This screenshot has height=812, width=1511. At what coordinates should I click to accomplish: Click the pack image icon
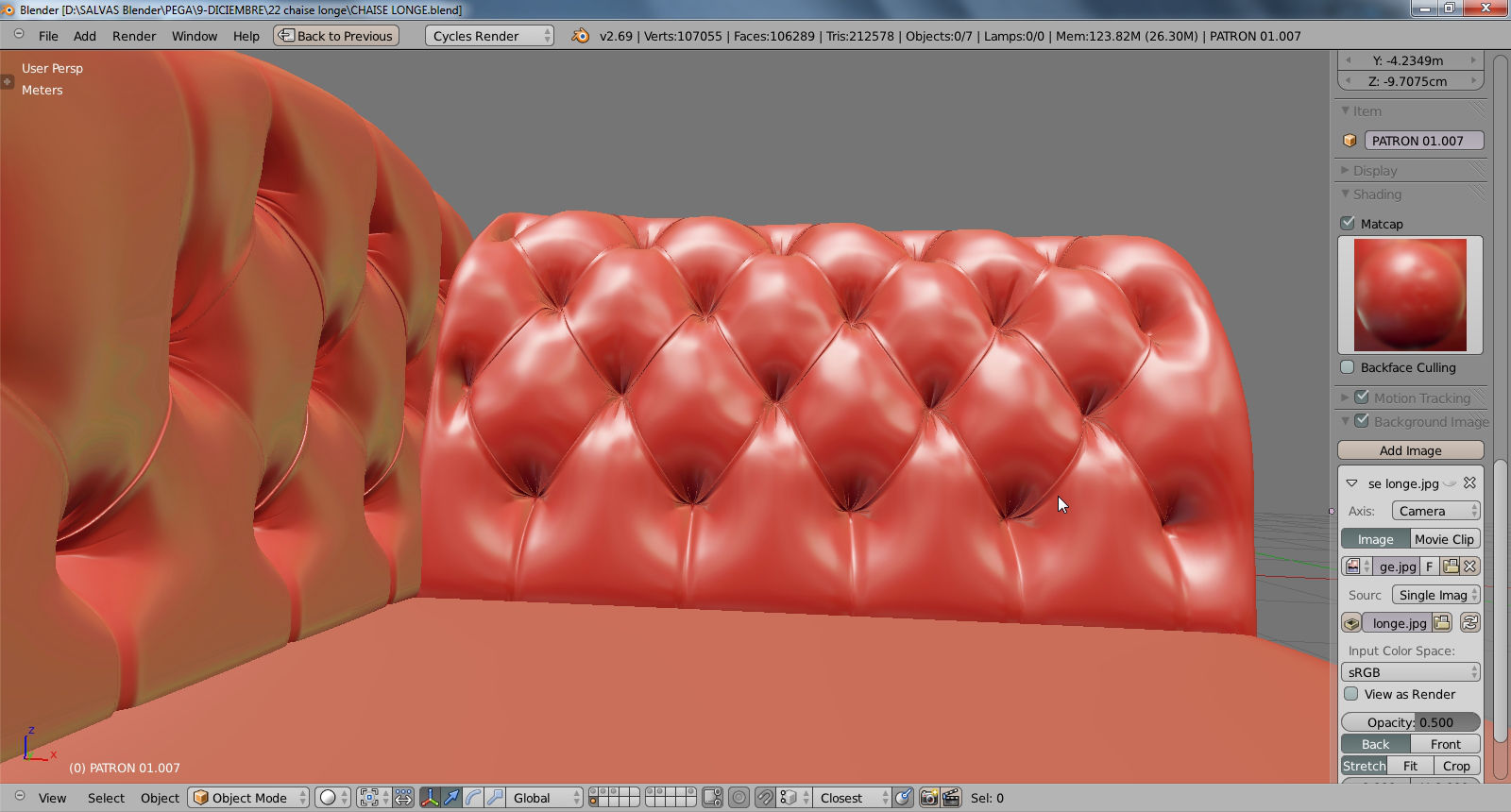(x=1351, y=623)
